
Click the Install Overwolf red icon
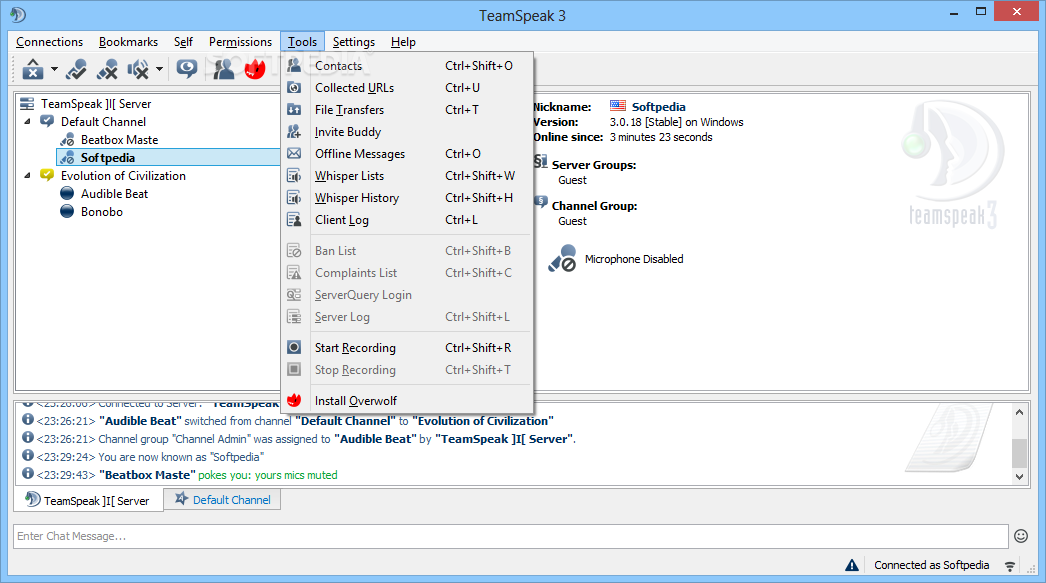point(294,400)
